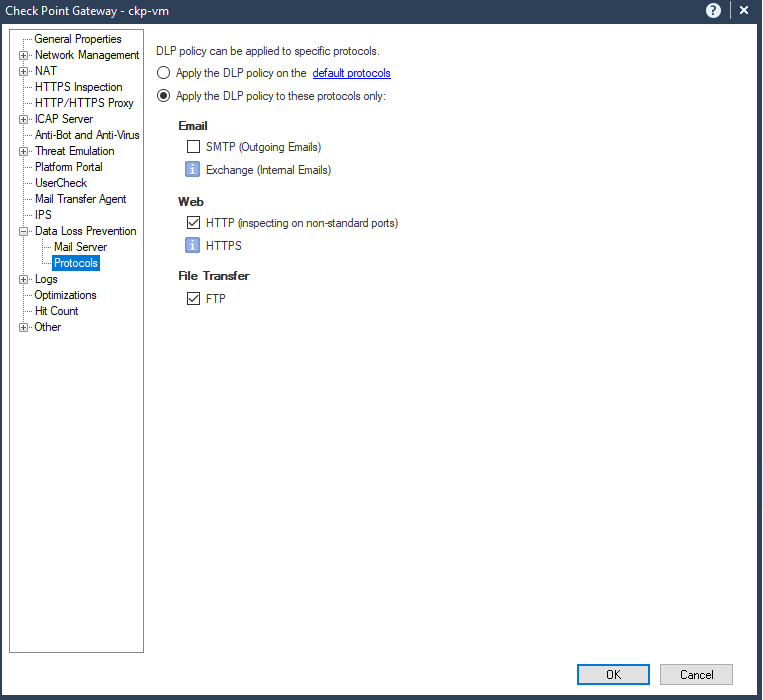Uncheck the HTTP protocol checkbox

click(x=194, y=223)
